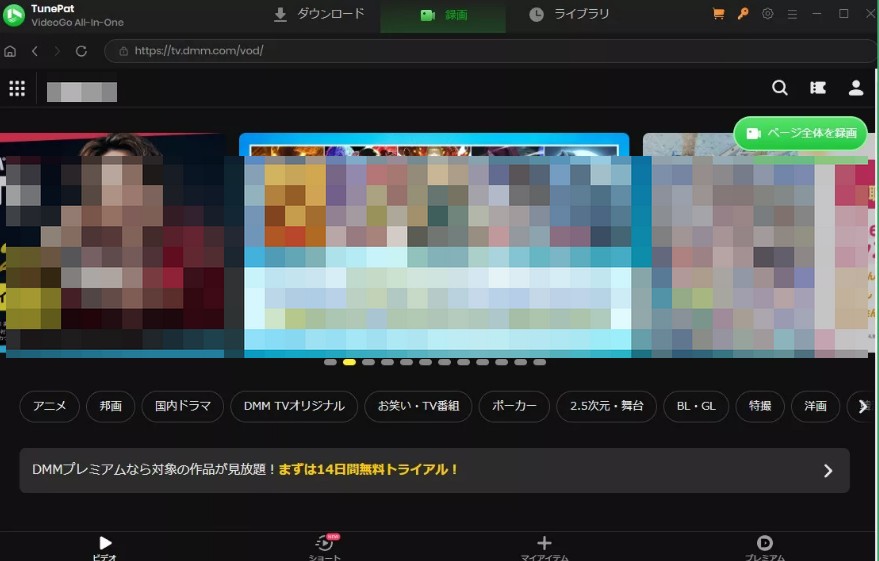Select the アニメ category chip
Image resolution: width=879 pixels, height=561 pixels.
click(x=49, y=406)
